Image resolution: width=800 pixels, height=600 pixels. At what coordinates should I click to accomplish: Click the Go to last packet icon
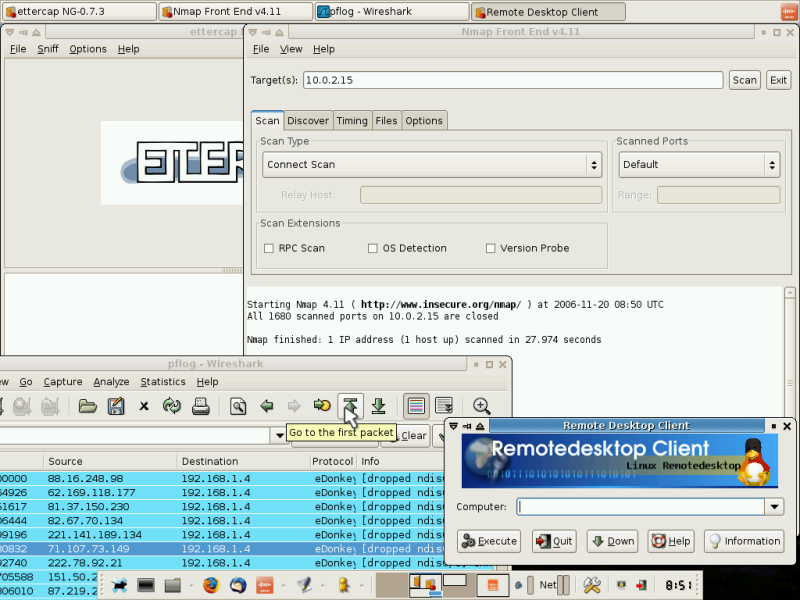point(378,406)
